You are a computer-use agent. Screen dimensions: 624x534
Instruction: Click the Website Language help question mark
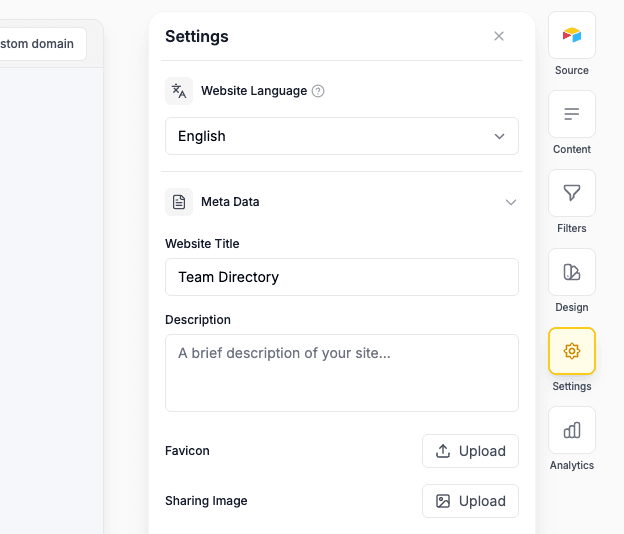318,91
